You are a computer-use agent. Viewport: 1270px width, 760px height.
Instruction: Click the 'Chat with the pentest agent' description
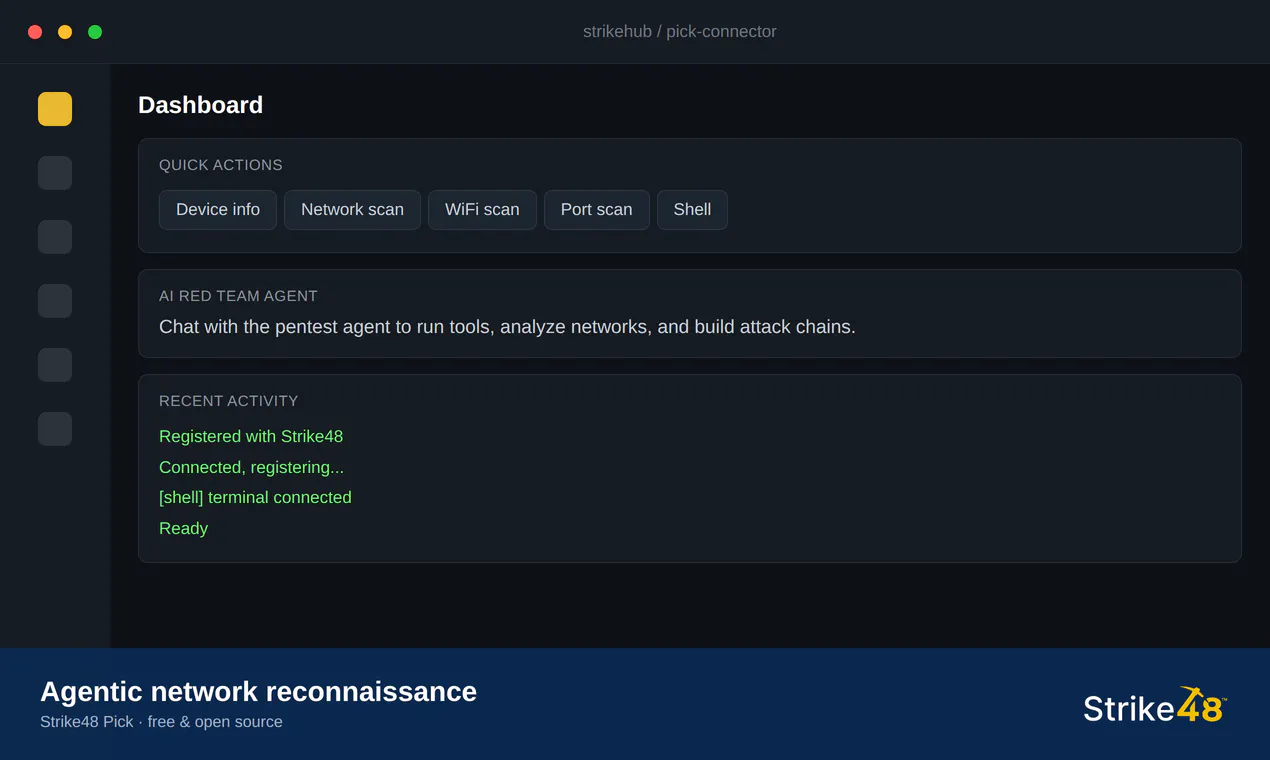507,327
